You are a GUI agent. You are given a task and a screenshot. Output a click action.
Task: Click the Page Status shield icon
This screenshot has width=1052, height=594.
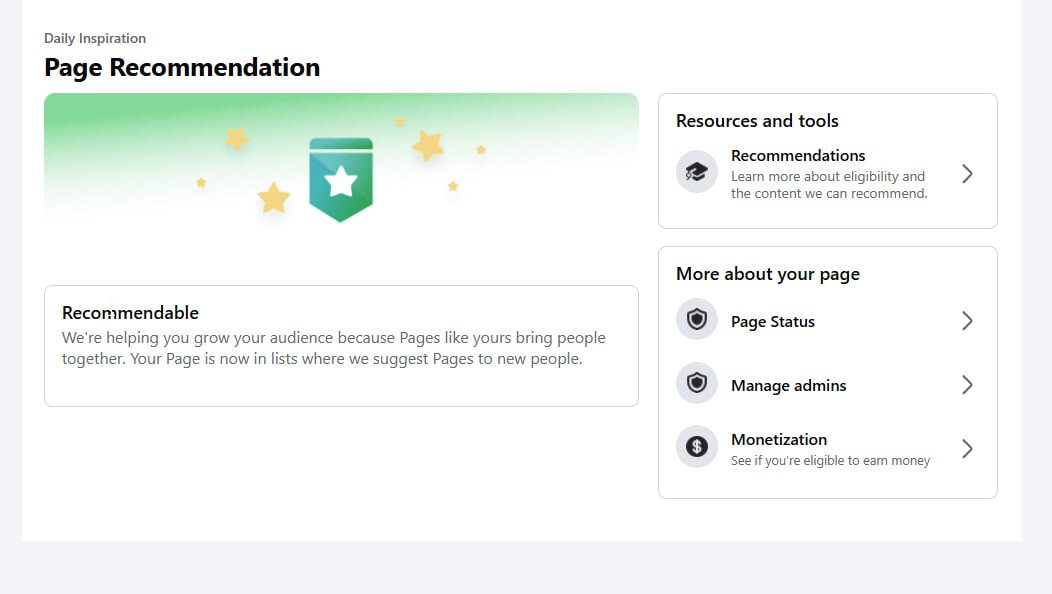[696, 319]
